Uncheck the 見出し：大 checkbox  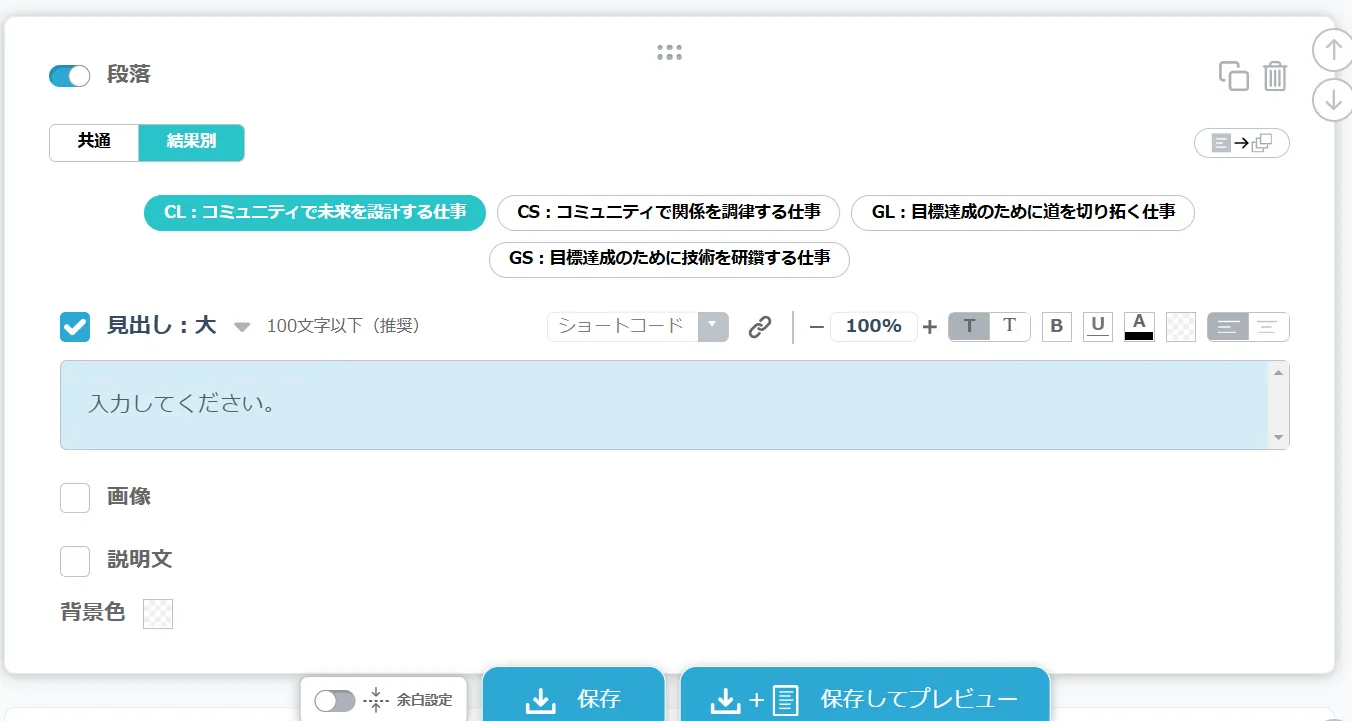(75, 327)
